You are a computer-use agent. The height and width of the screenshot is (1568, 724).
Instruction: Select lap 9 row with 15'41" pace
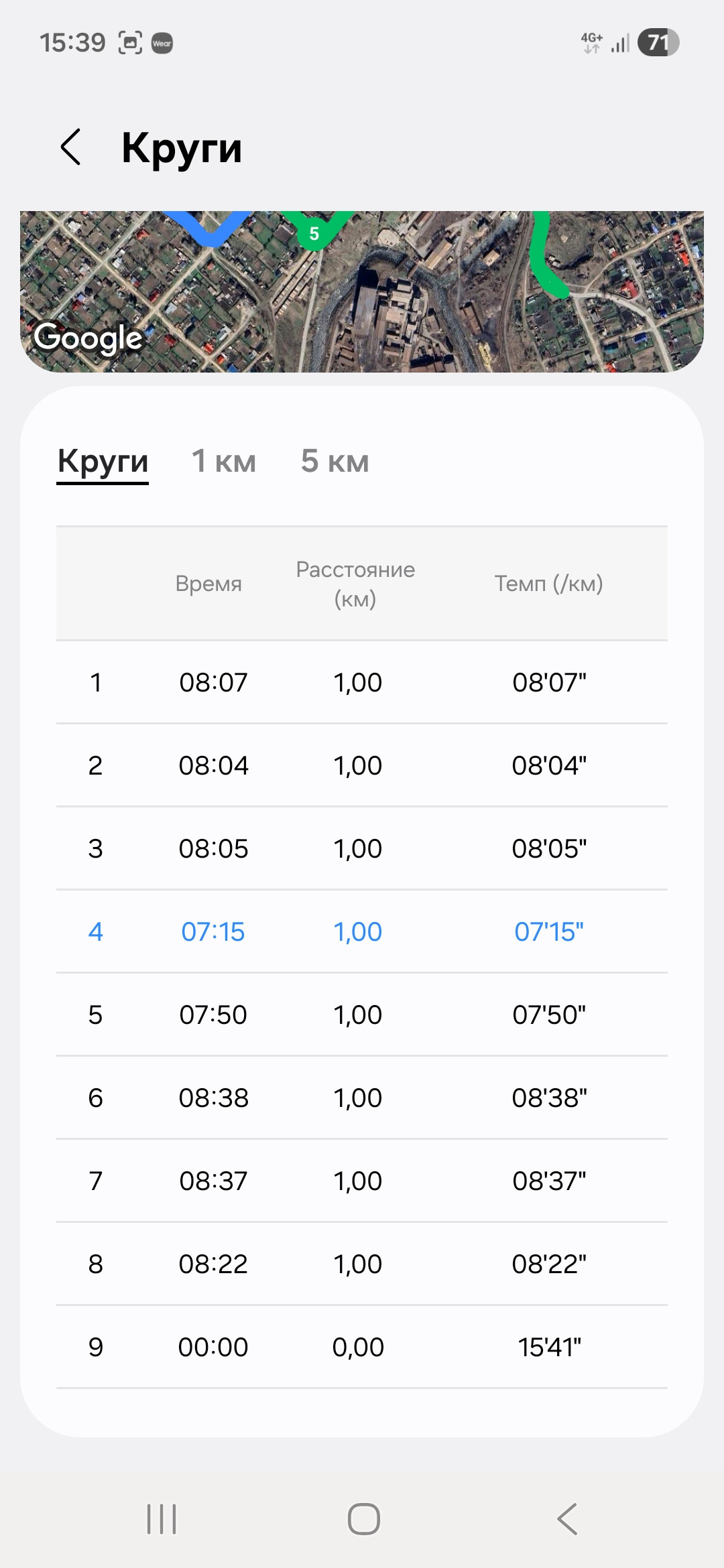pyautogui.click(x=362, y=1347)
